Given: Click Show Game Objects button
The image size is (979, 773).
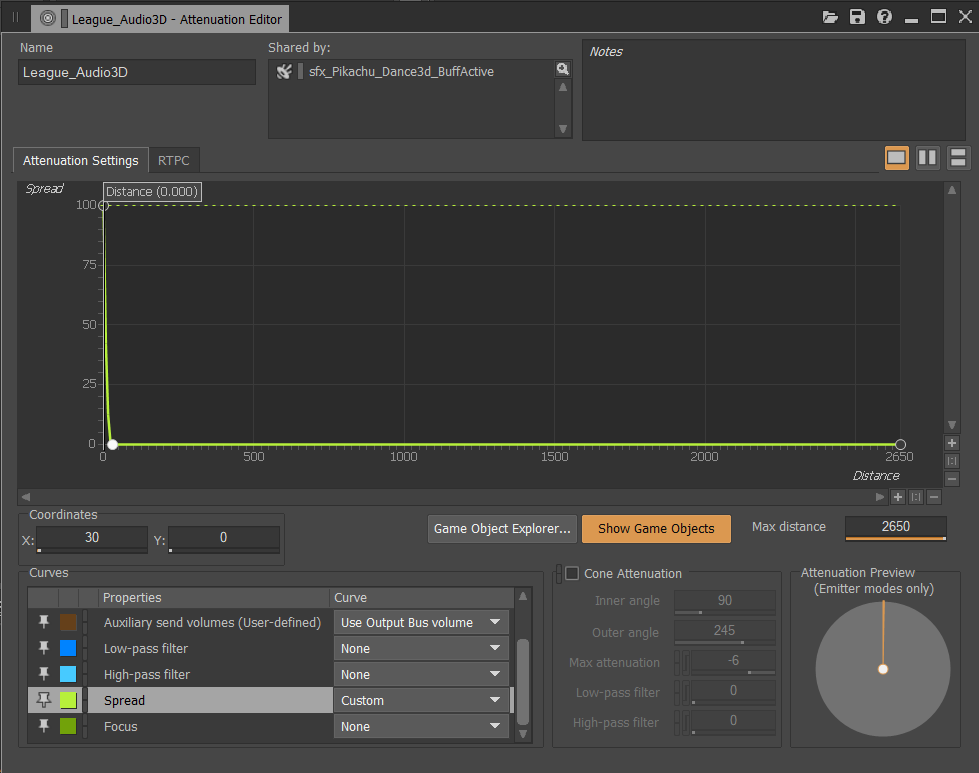Looking at the screenshot, I should click(656, 529).
